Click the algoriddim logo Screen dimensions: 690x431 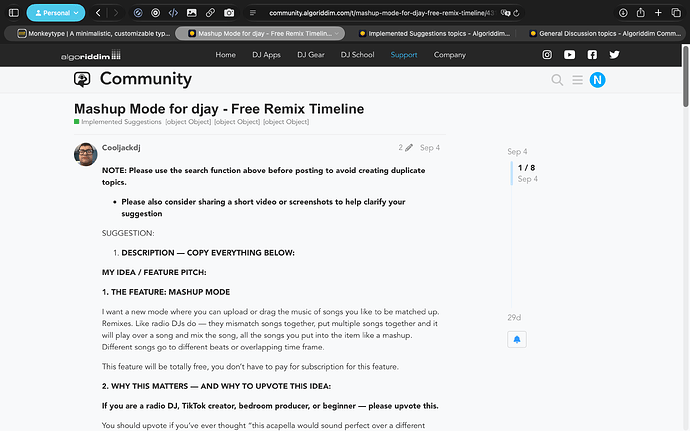91,55
